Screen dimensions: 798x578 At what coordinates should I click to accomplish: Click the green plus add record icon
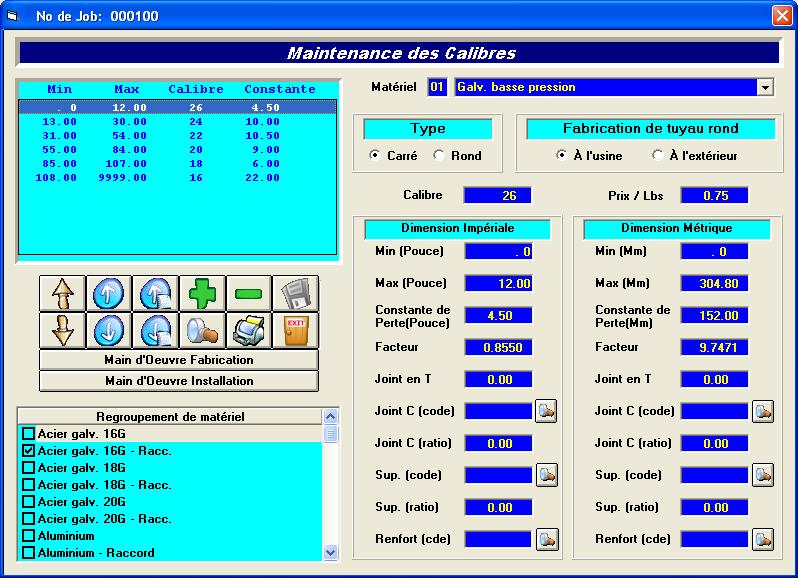coord(202,294)
